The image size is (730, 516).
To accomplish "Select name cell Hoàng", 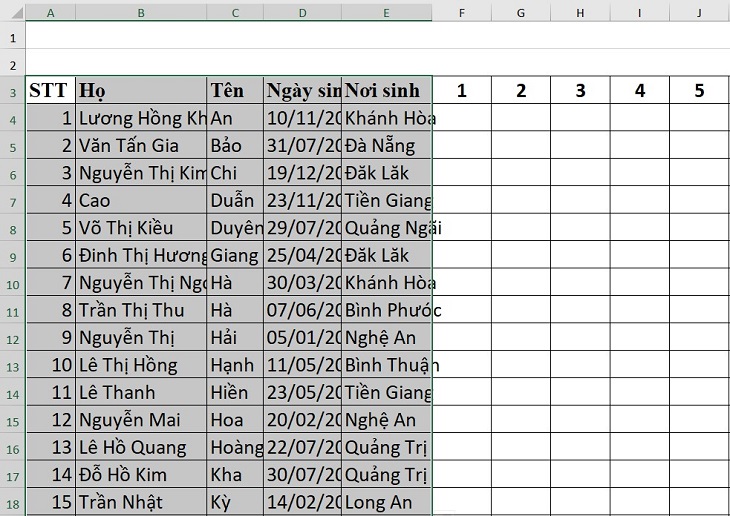I will pos(235,448).
